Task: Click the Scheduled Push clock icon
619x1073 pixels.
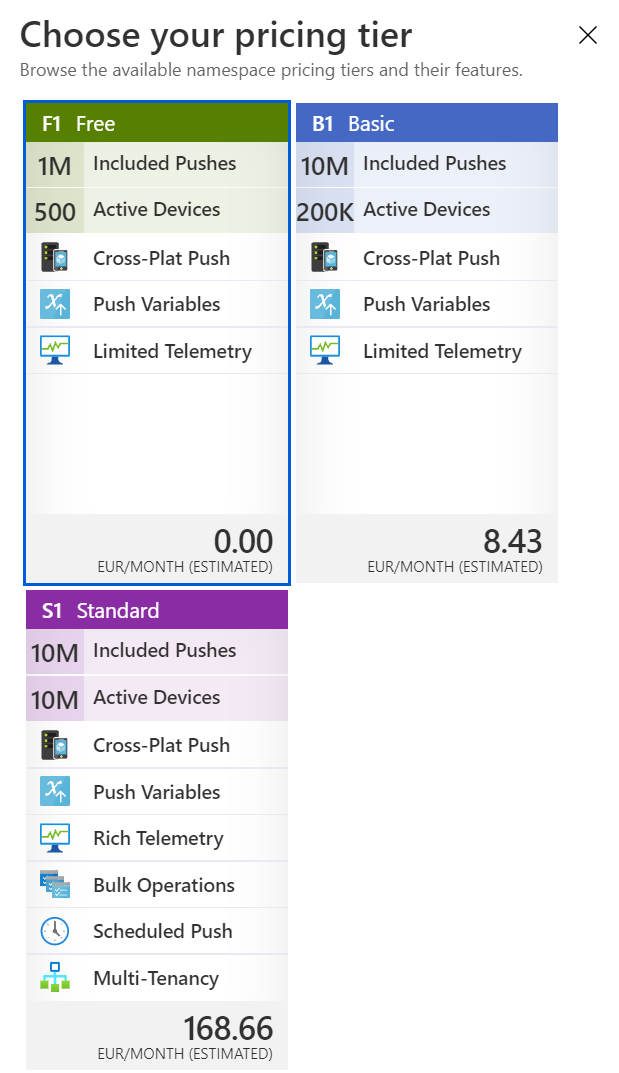Action: point(55,931)
